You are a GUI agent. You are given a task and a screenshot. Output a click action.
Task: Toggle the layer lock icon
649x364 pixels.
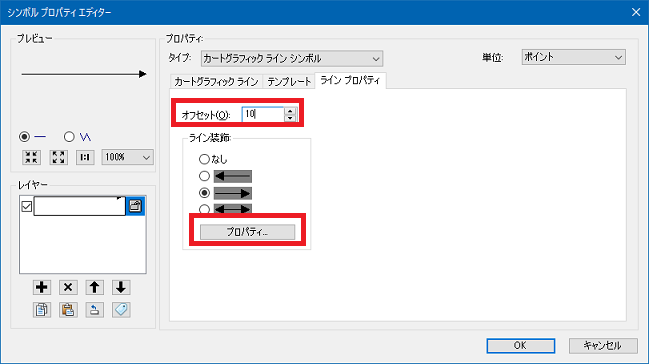click(135, 206)
